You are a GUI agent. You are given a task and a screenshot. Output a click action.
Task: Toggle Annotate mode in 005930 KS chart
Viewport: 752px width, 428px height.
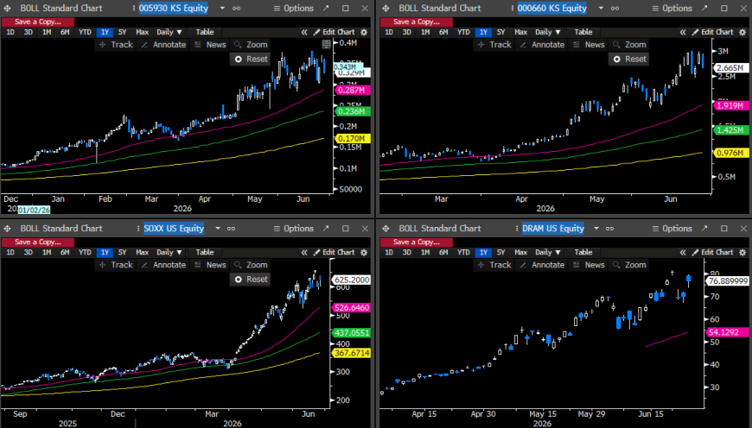pyautogui.click(x=164, y=45)
